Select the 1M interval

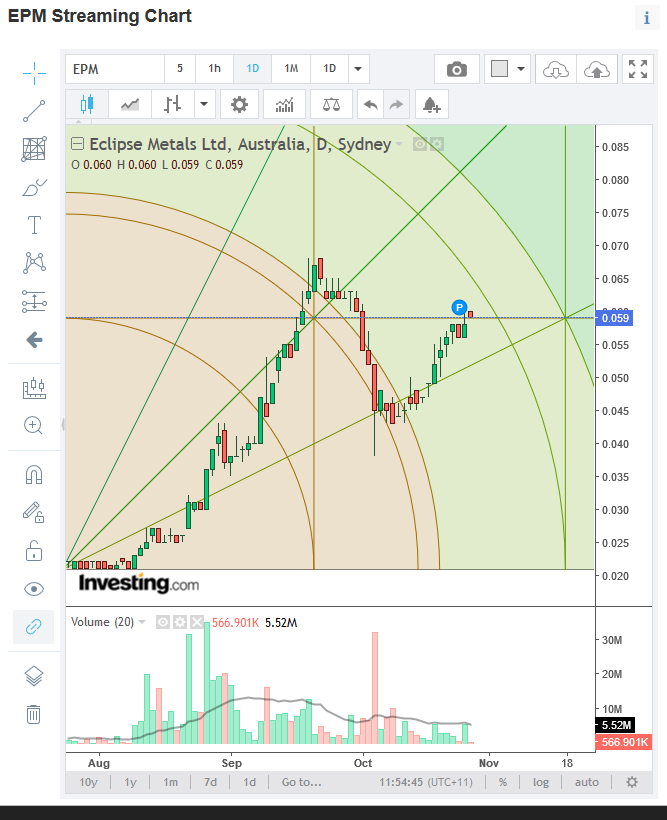pos(291,69)
